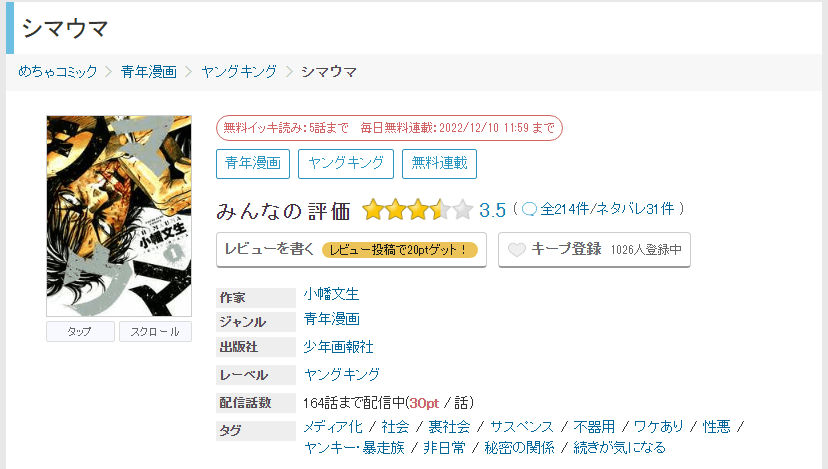Click the メディア化 tag link

pos(333,427)
